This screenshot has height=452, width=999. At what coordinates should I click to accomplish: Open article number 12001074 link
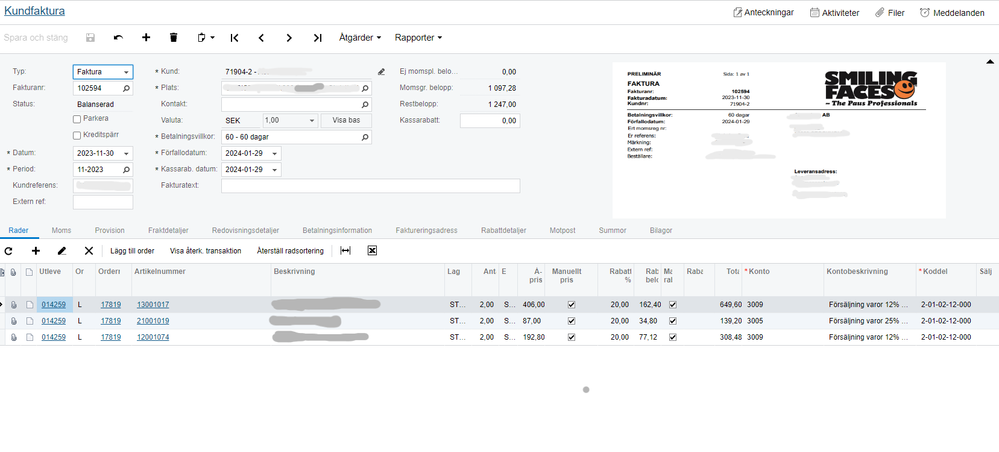(153, 337)
